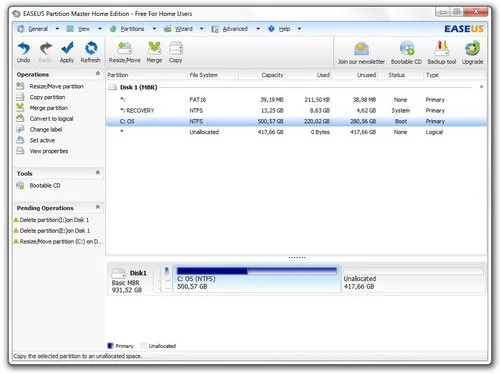Select the RECOVERY partition row
The image size is (500, 374).
coord(296,110)
